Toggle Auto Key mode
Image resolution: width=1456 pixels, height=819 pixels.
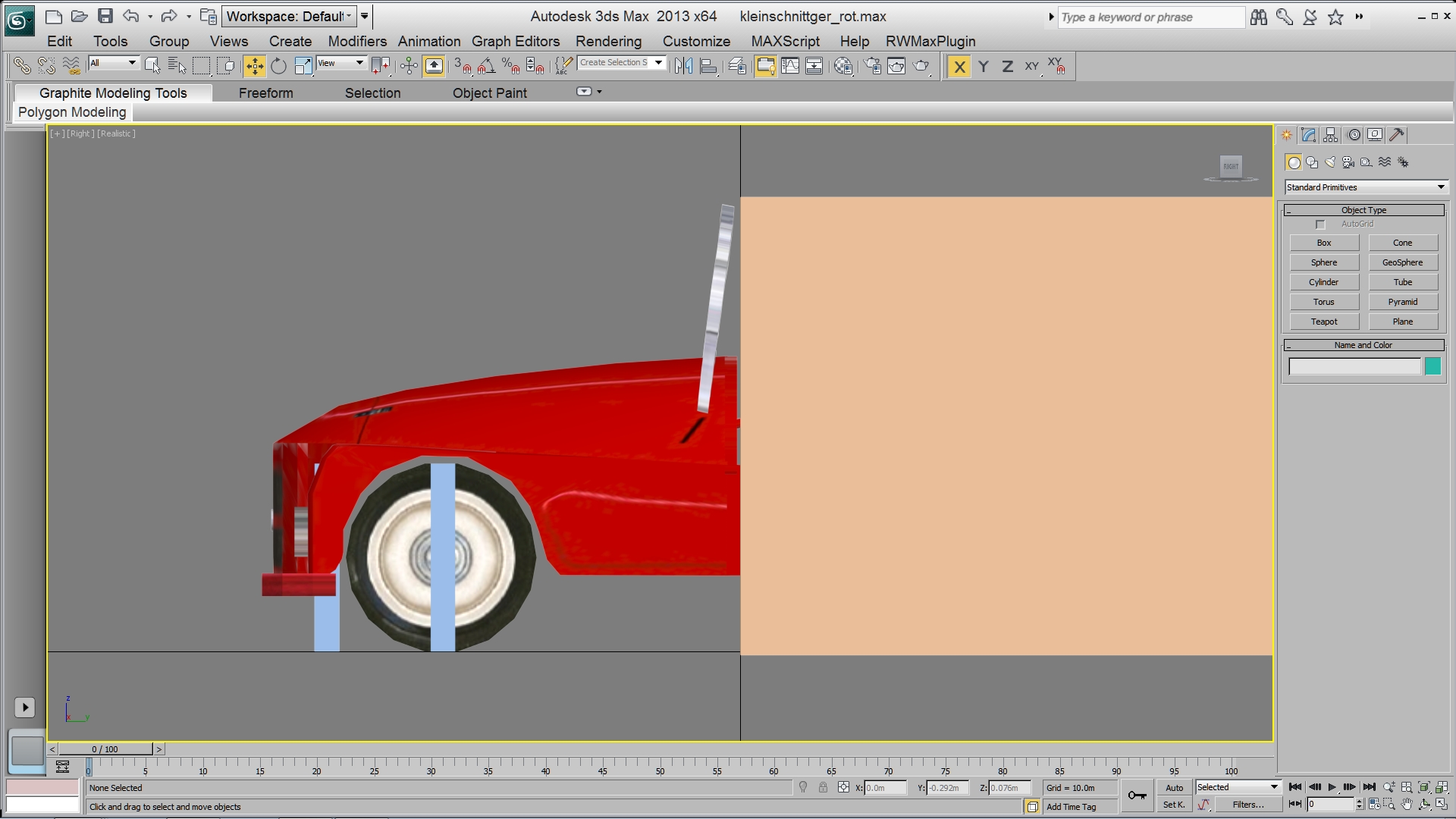1174,788
